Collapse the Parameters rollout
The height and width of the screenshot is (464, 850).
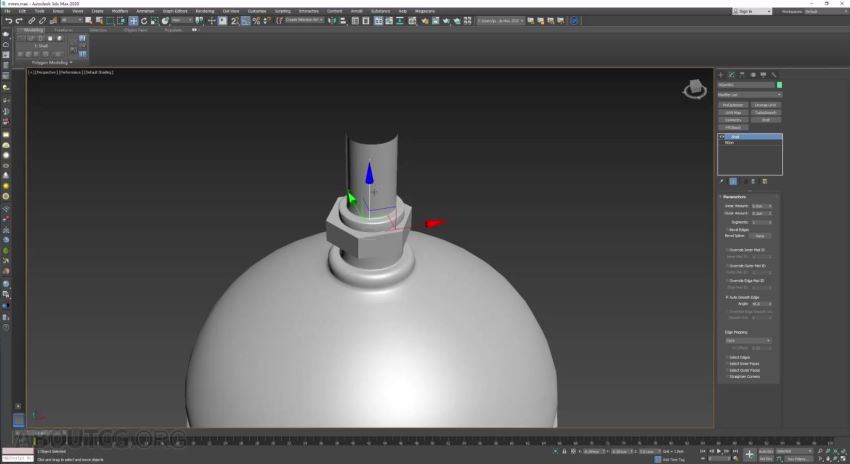734,197
